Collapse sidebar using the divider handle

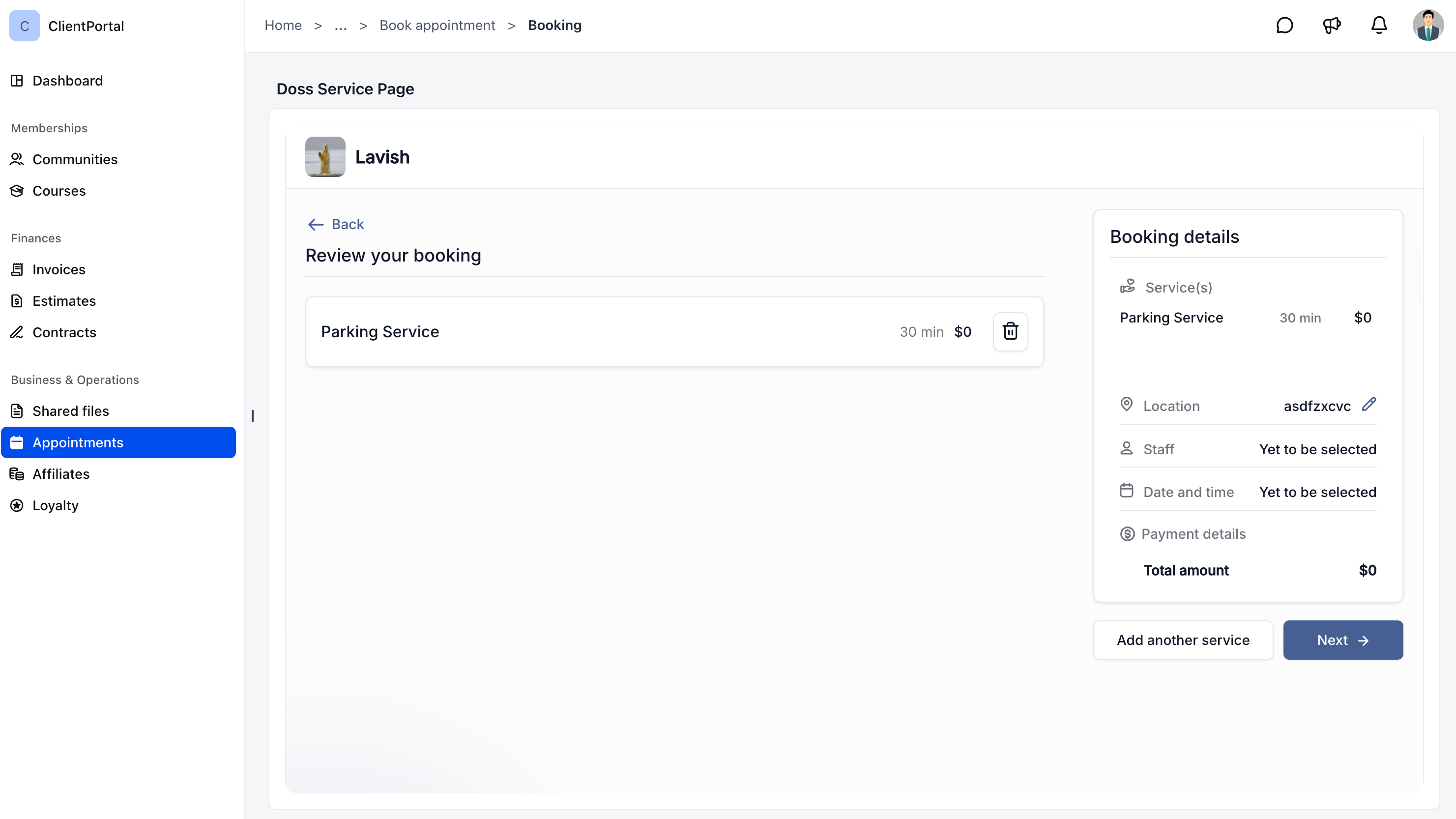(252, 416)
